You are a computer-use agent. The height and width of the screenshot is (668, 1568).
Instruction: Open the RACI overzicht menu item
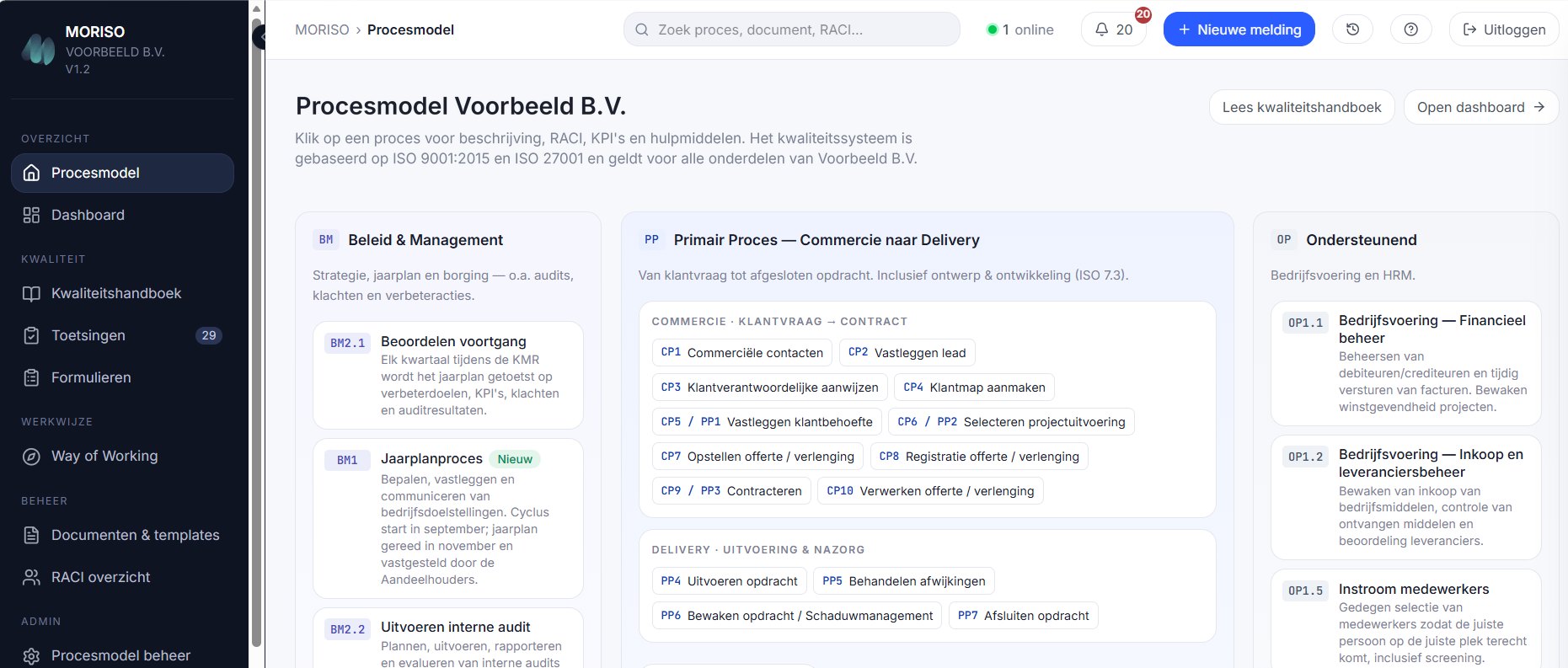pyautogui.click(x=122, y=577)
